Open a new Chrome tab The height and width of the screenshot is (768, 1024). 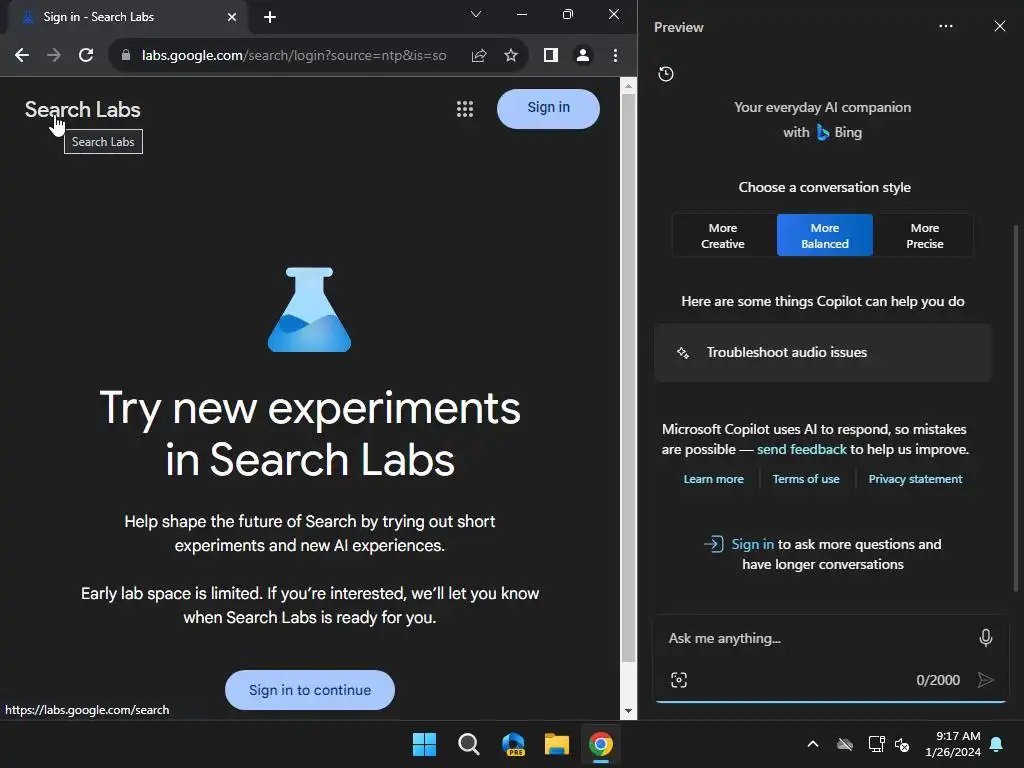point(270,17)
